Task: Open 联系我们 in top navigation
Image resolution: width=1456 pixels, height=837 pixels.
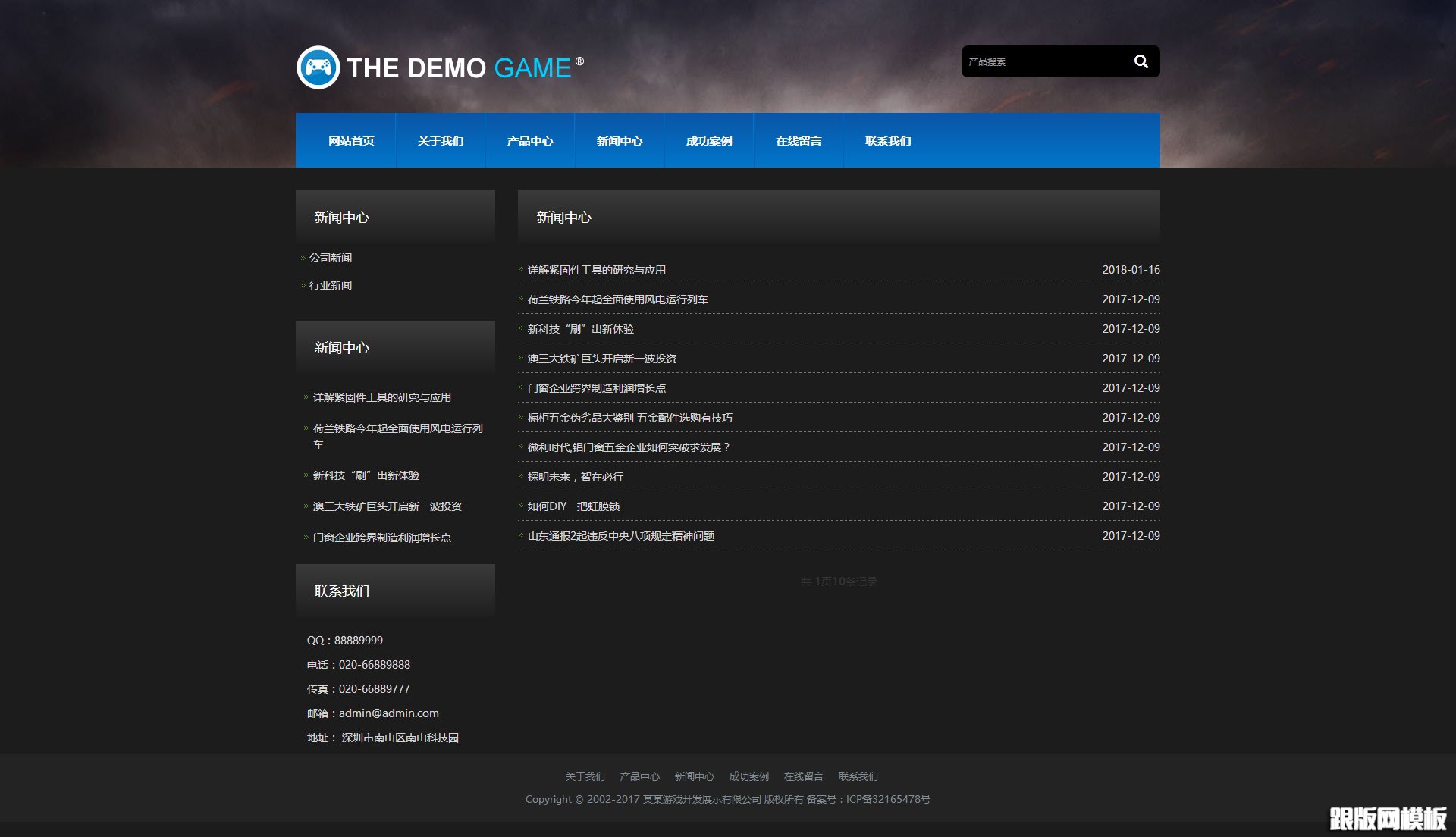Action: point(888,141)
